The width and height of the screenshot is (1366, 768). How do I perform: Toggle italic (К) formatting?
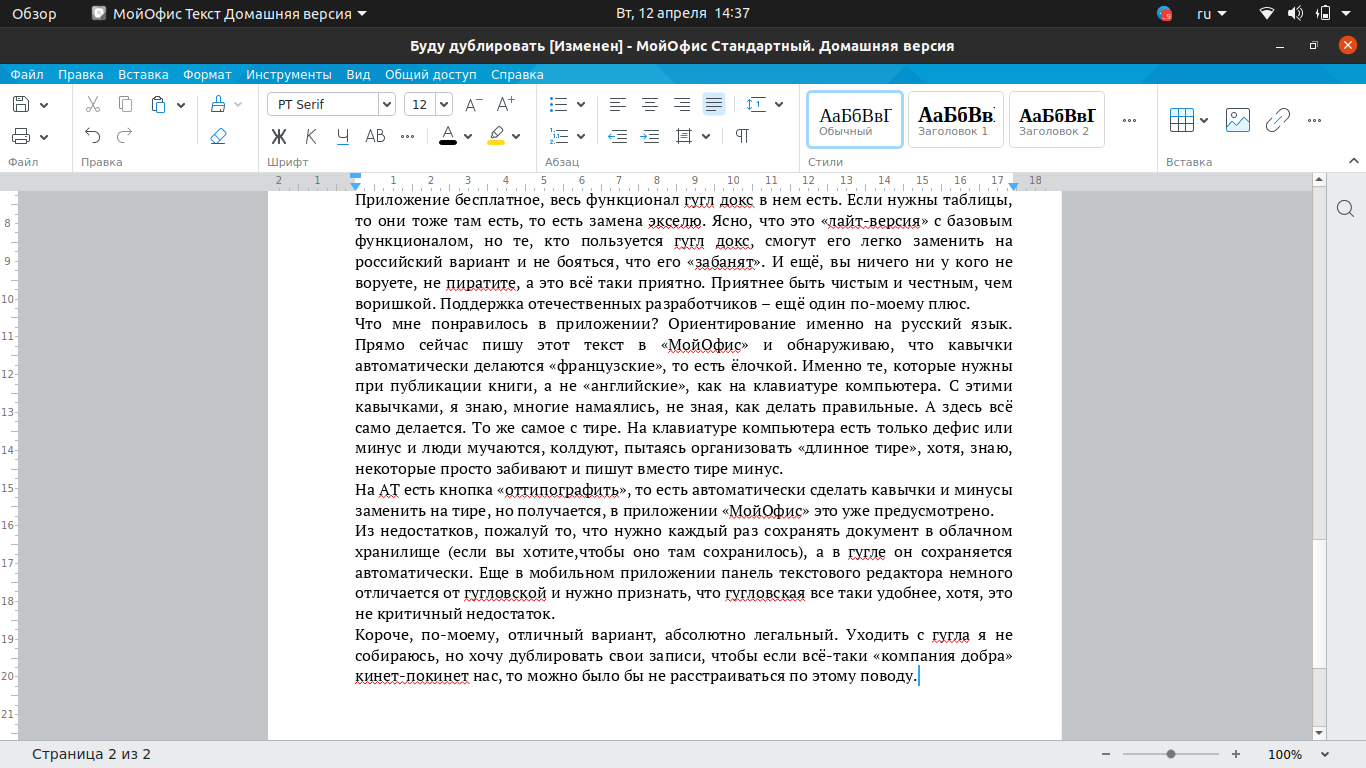pos(311,136)
